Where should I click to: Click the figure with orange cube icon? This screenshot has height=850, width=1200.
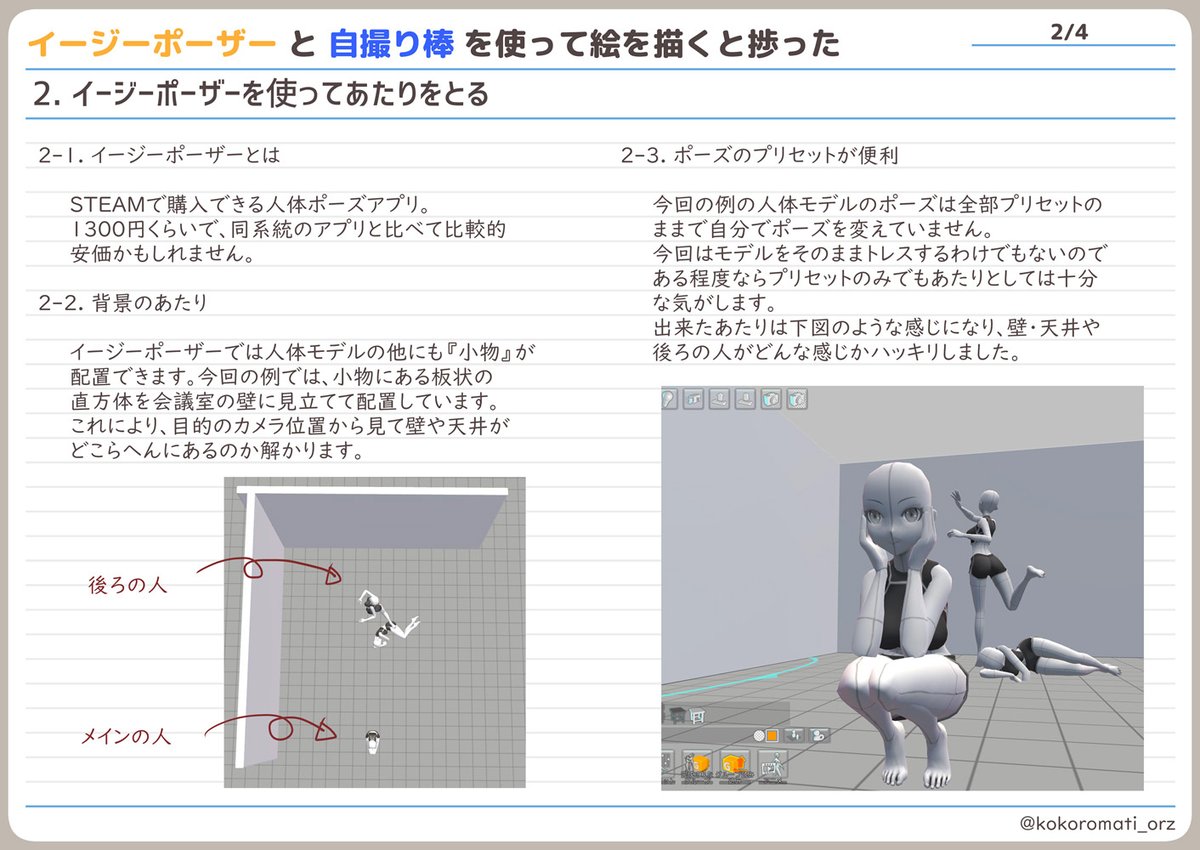coord(697,765)
